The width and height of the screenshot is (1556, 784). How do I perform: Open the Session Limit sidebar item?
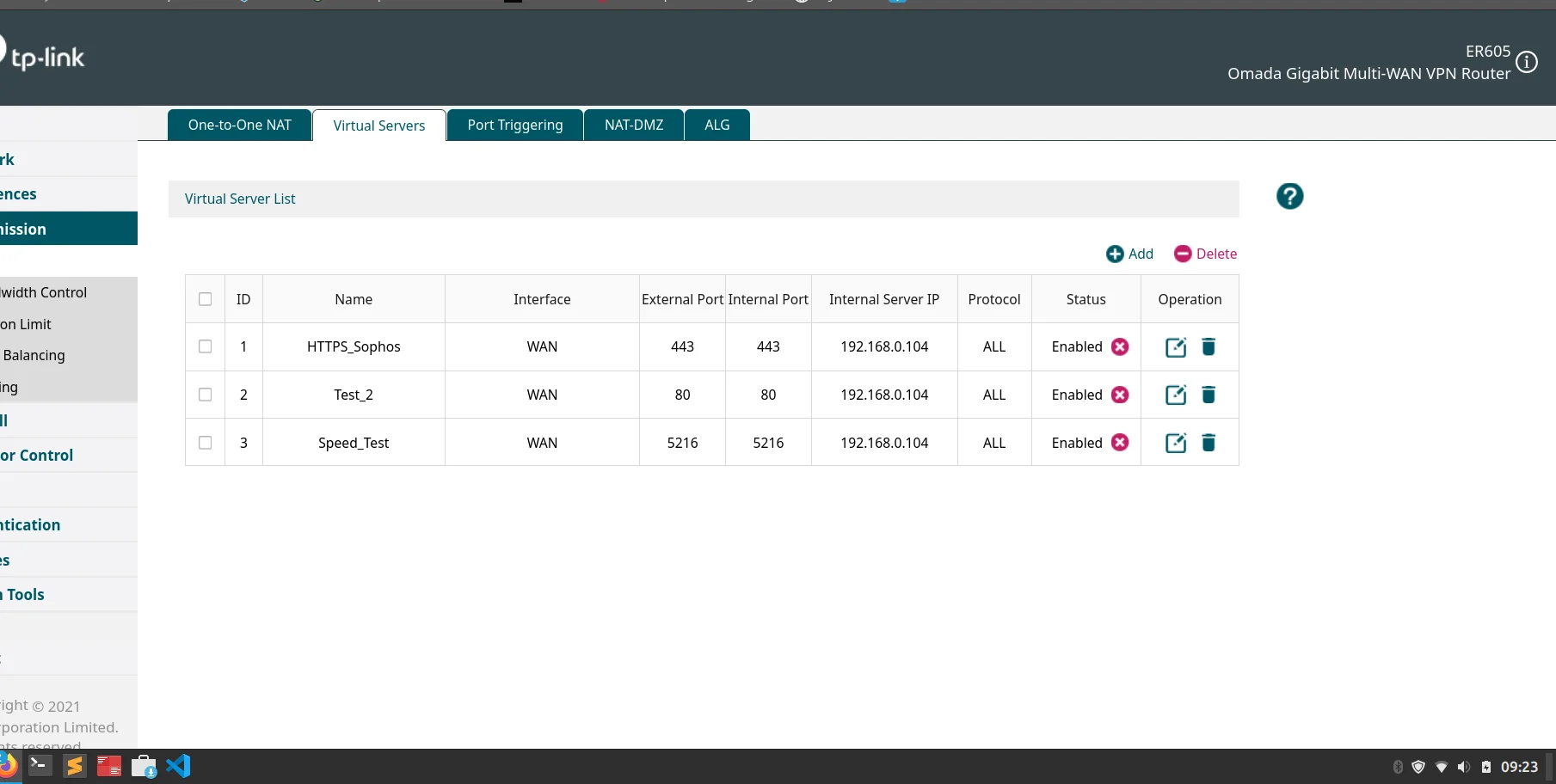click(69, 324)
